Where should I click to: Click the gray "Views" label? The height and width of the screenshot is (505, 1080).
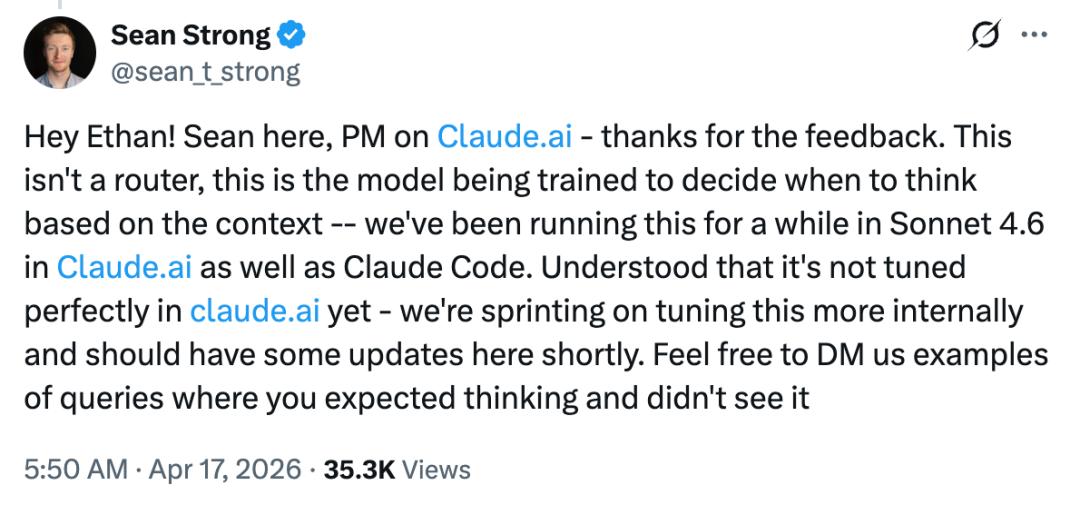[437, 468]
